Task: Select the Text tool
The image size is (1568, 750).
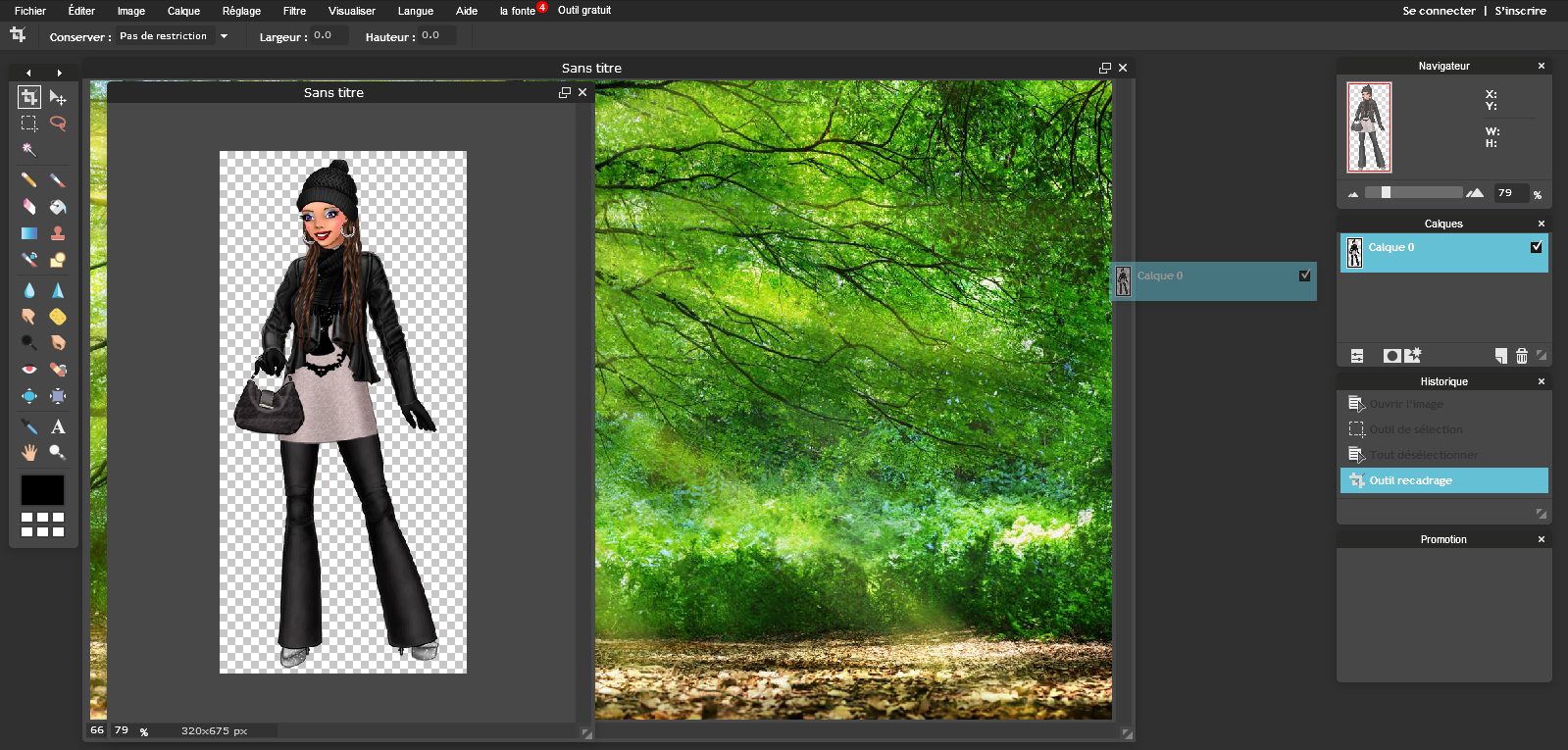Action: (x=58, y=426)
